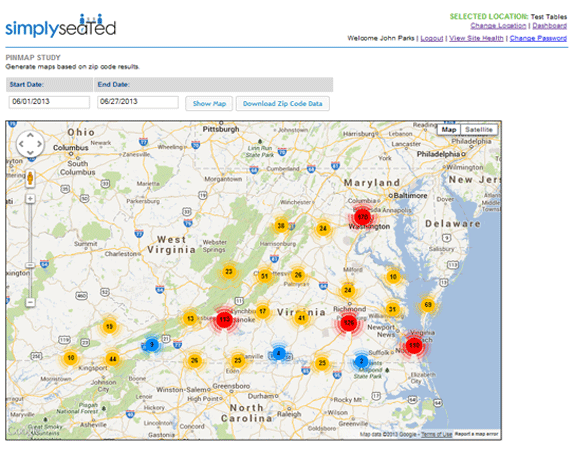Click the red 170 cluster near Washington
Screen dimensions: 573x449
(x=363, y=217)
